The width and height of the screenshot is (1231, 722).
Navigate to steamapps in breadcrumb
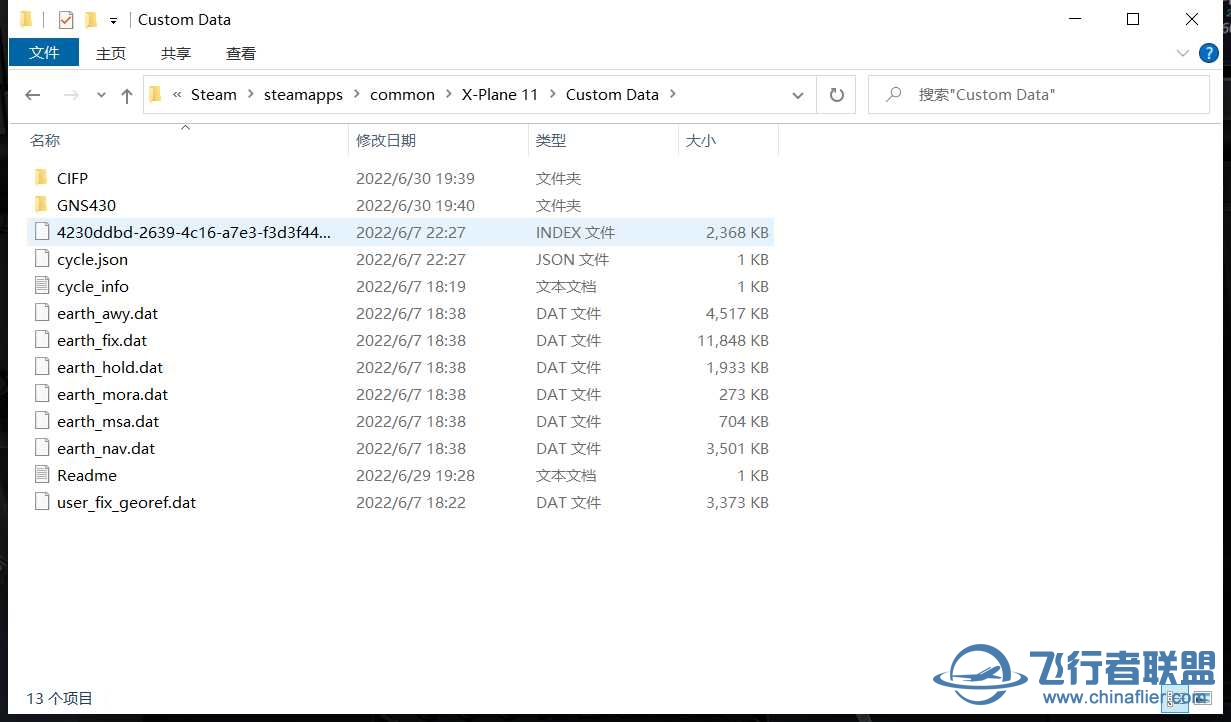(x=303, y=94)
